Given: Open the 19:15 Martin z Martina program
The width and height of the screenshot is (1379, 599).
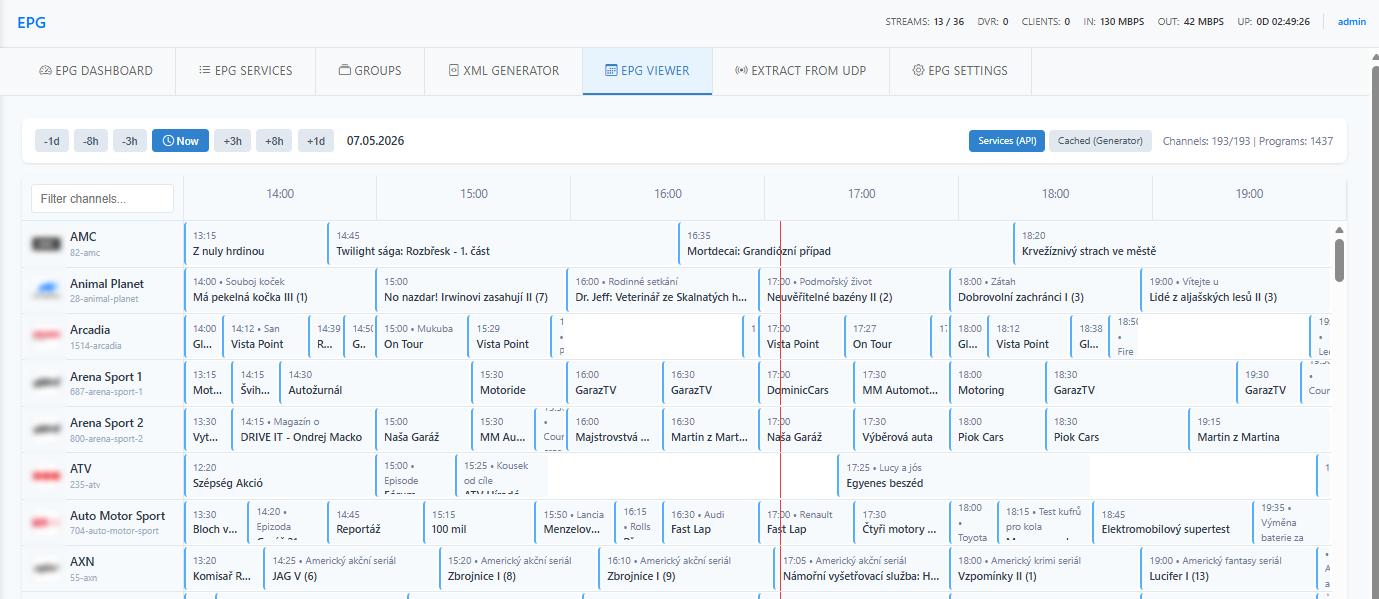Looking at the screenshot, I should pos(1260,430).
